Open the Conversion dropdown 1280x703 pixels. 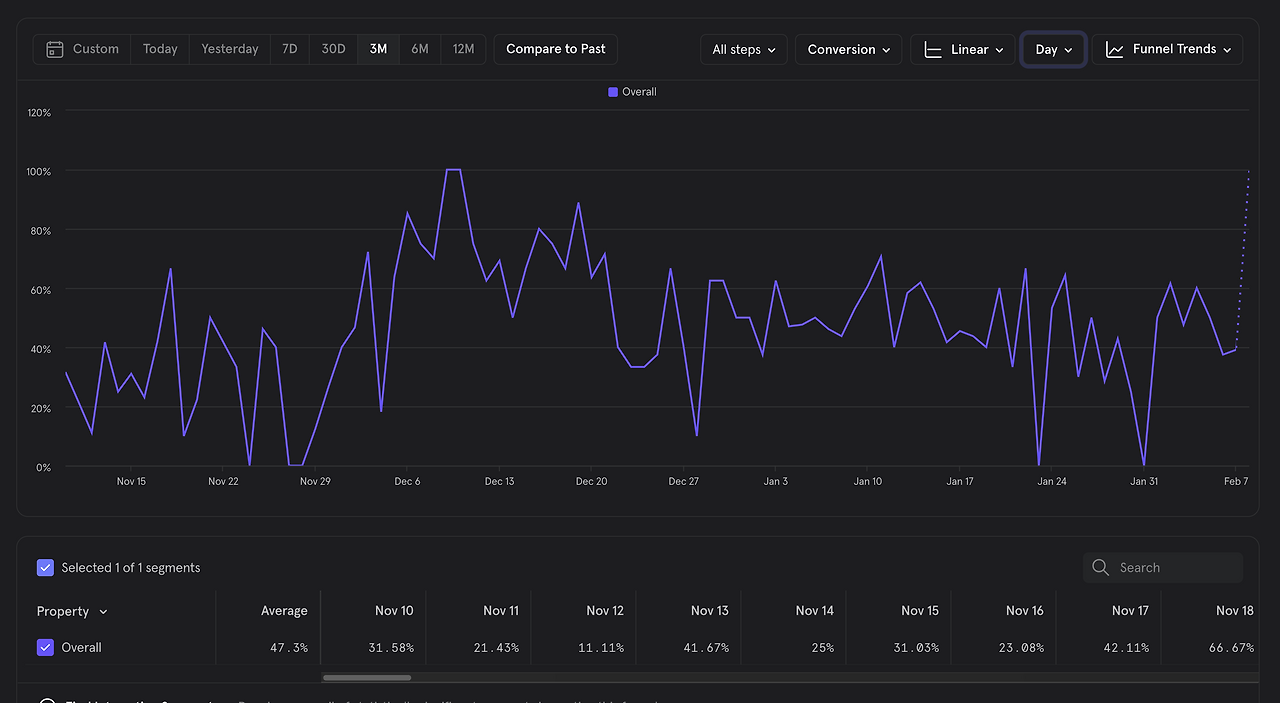849,49
